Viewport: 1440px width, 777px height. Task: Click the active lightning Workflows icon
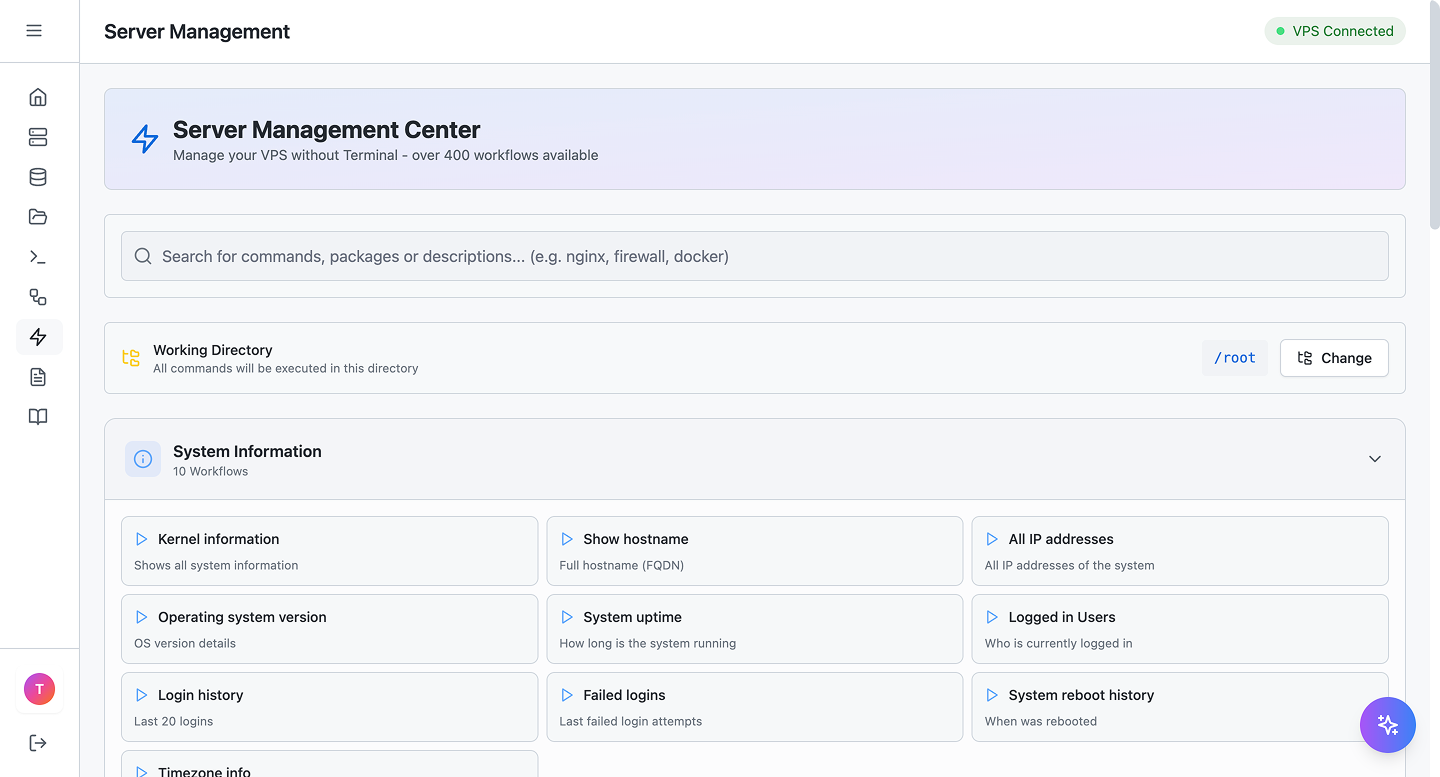tap(38, 337)
